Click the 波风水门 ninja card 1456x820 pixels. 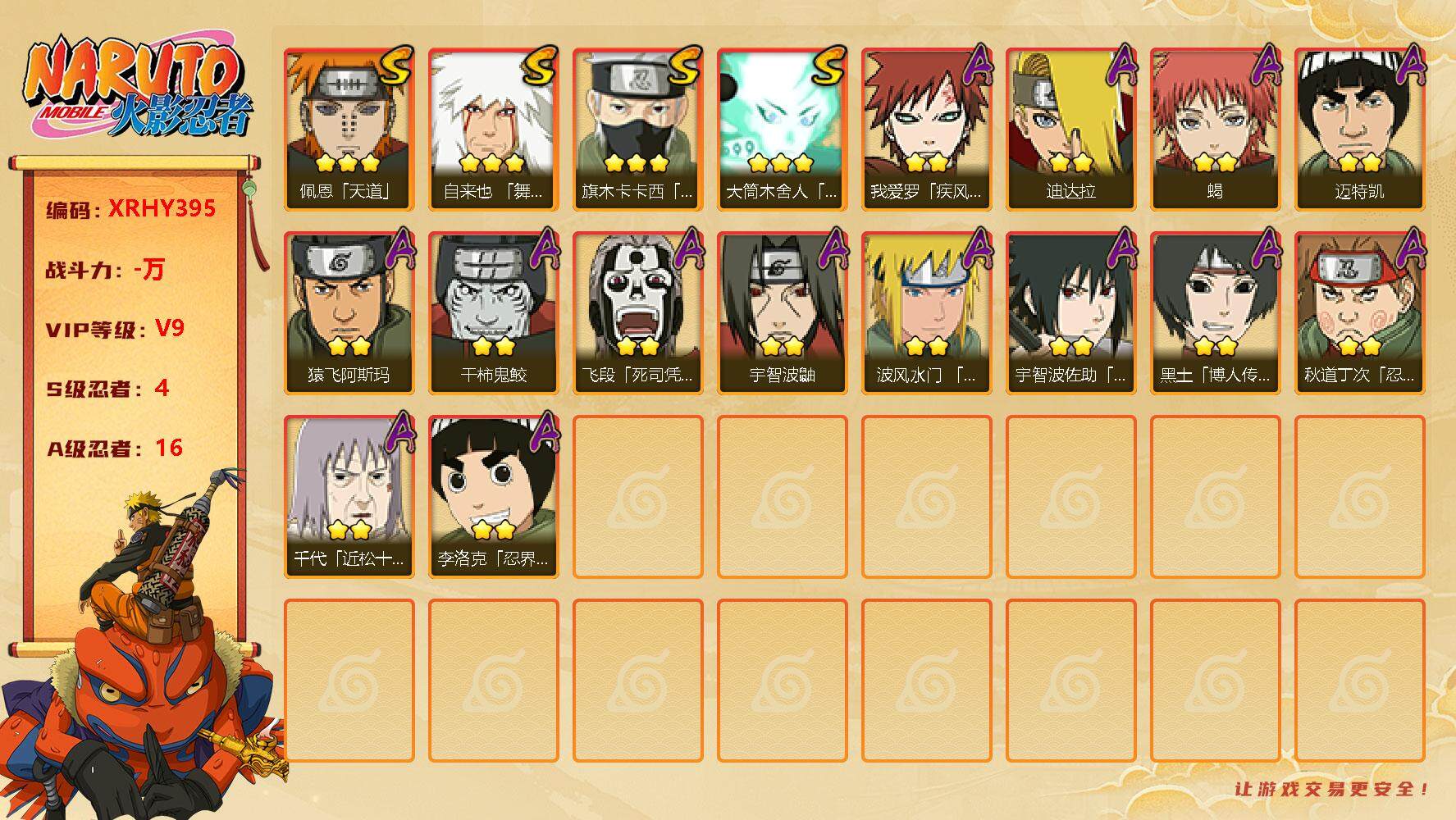click(x=926, y=313)
